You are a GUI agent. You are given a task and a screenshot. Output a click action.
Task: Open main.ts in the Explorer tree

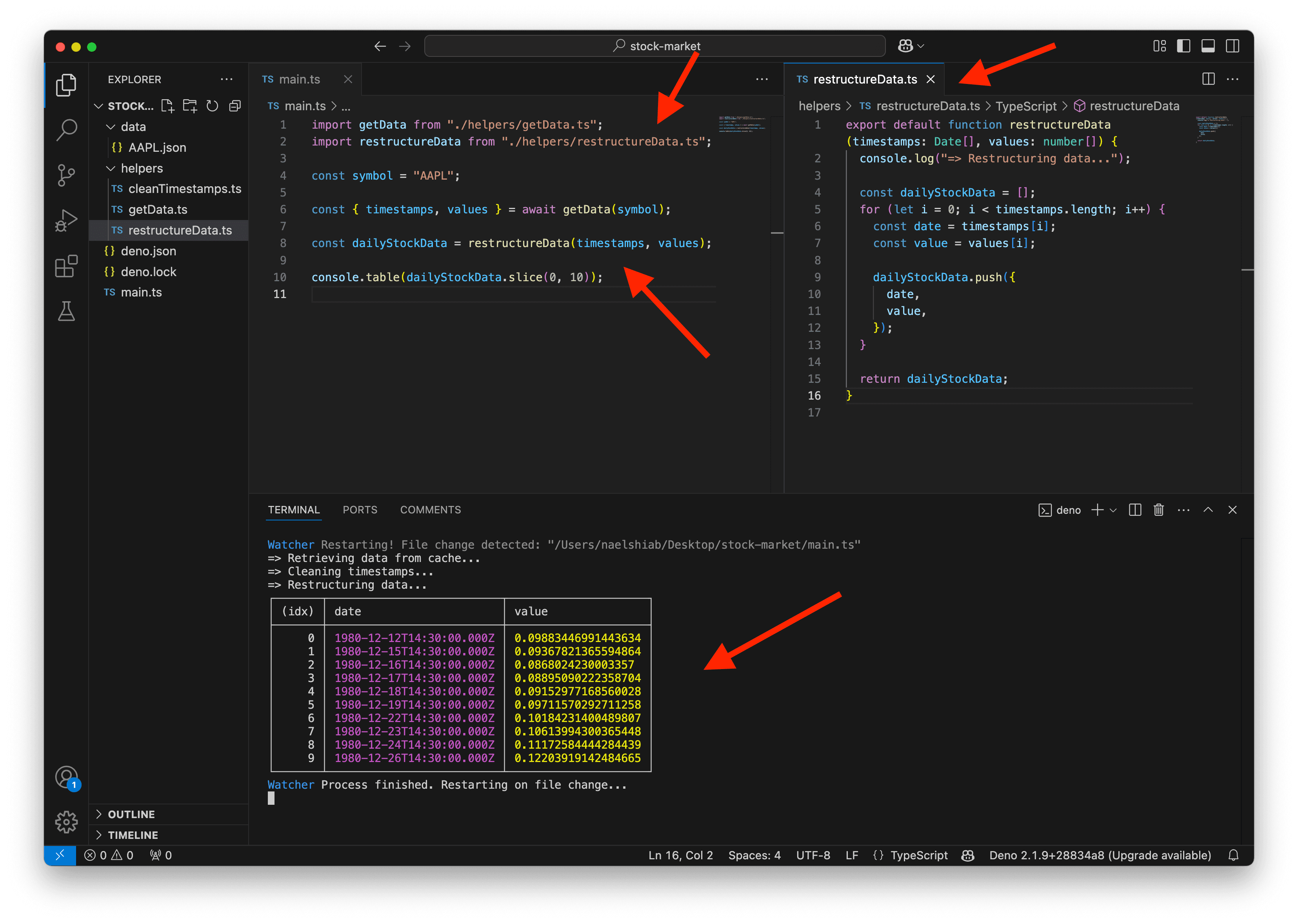[x=168, y=293]
